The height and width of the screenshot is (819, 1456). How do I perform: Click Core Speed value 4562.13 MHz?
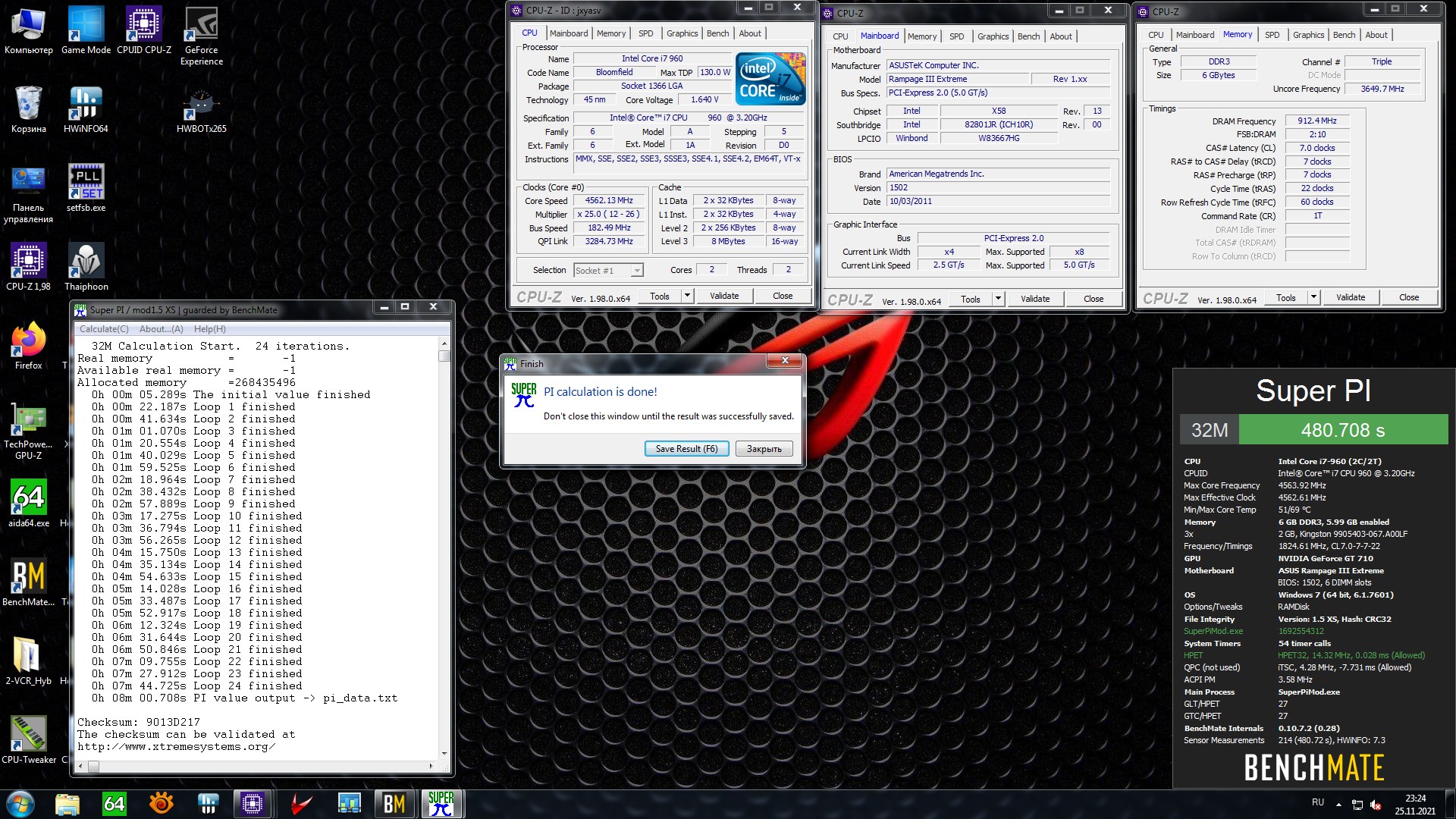(x=609, y=201)
